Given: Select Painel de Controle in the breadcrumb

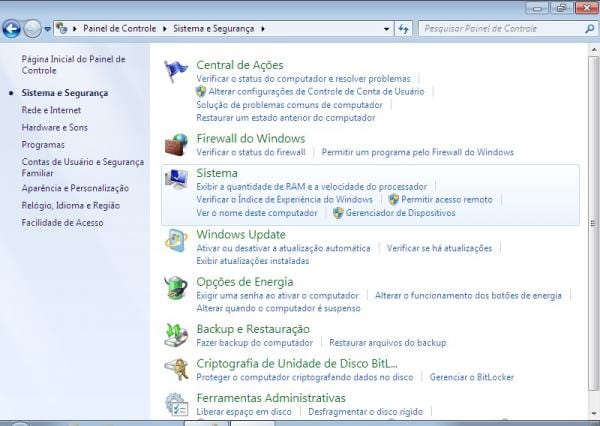Looking at the screenshot, I should pos(119,29).
